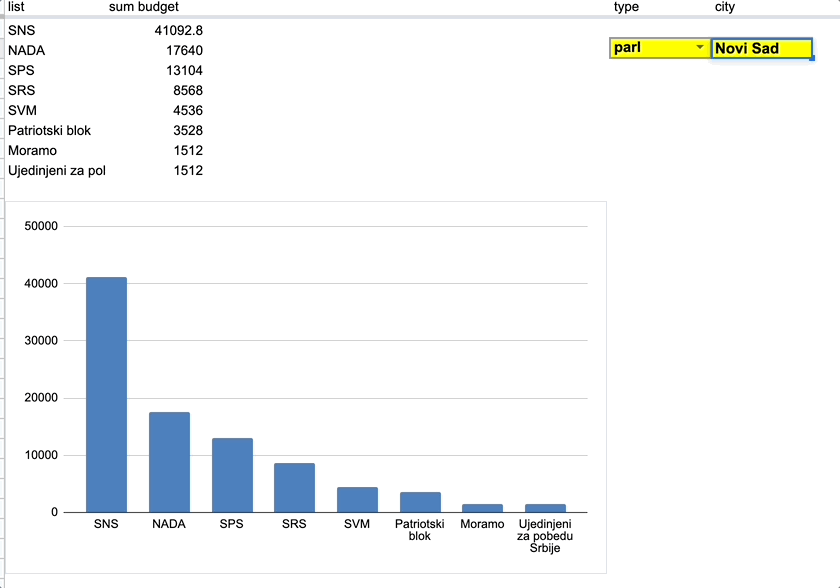Click 'Ujedinjeni za pobedu Srbije' chart axis label

545,536
